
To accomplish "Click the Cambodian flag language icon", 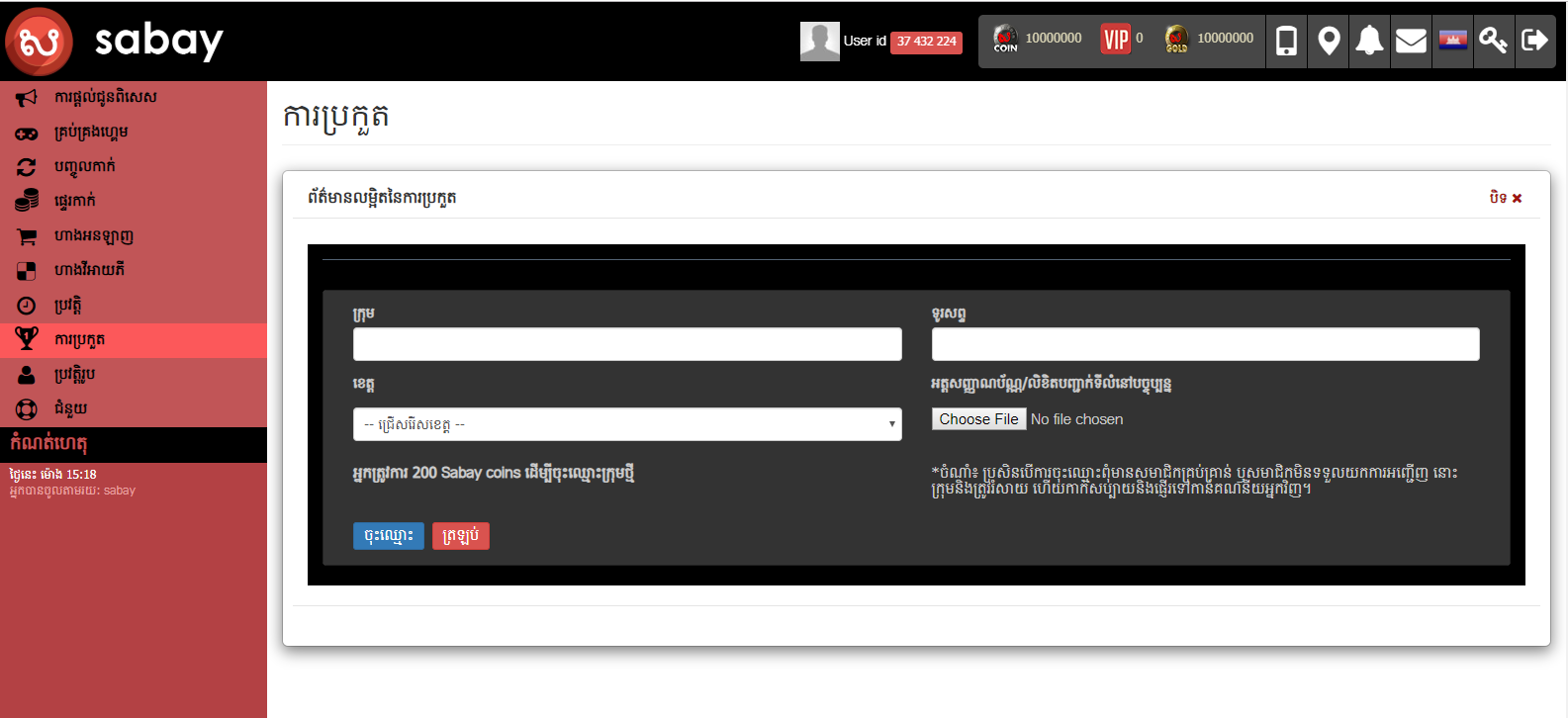I will pos(1452,41).
